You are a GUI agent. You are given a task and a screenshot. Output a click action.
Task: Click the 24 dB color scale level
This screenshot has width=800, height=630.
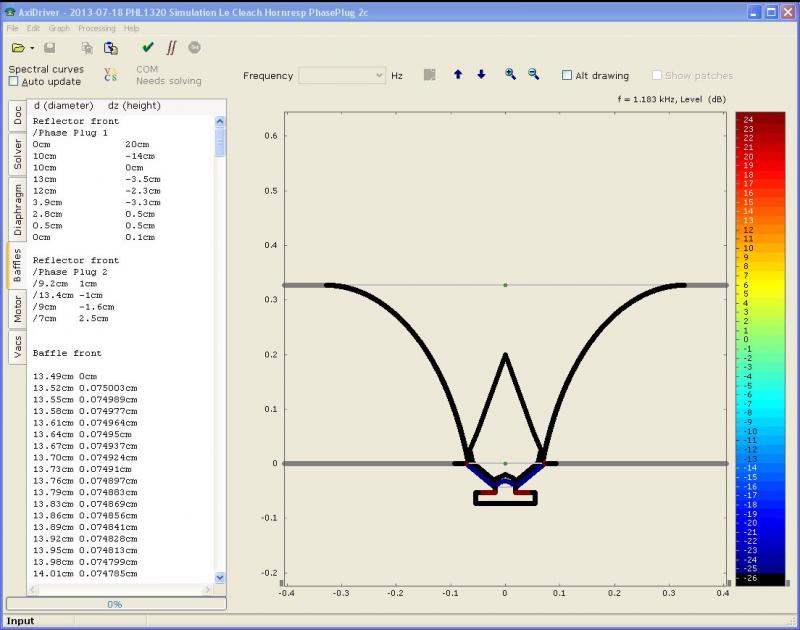[x=748, y=119]
